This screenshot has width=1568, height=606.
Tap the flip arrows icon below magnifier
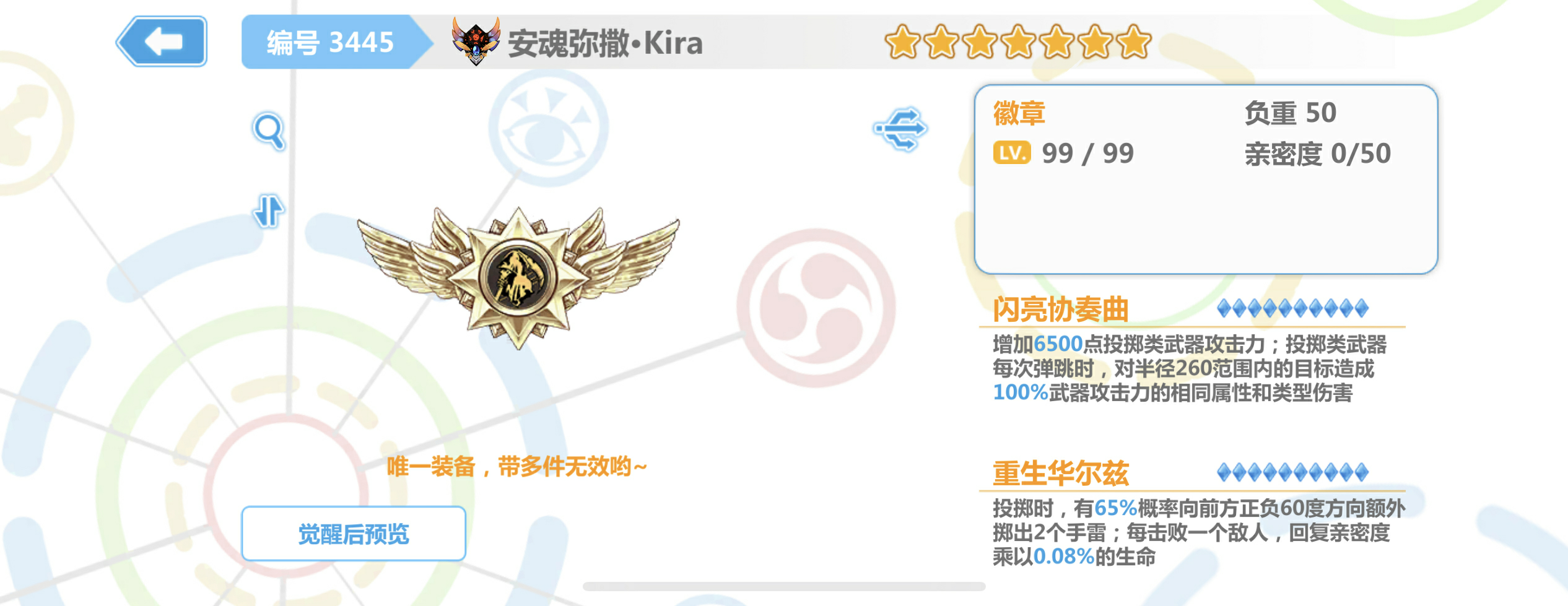[269, 211]
